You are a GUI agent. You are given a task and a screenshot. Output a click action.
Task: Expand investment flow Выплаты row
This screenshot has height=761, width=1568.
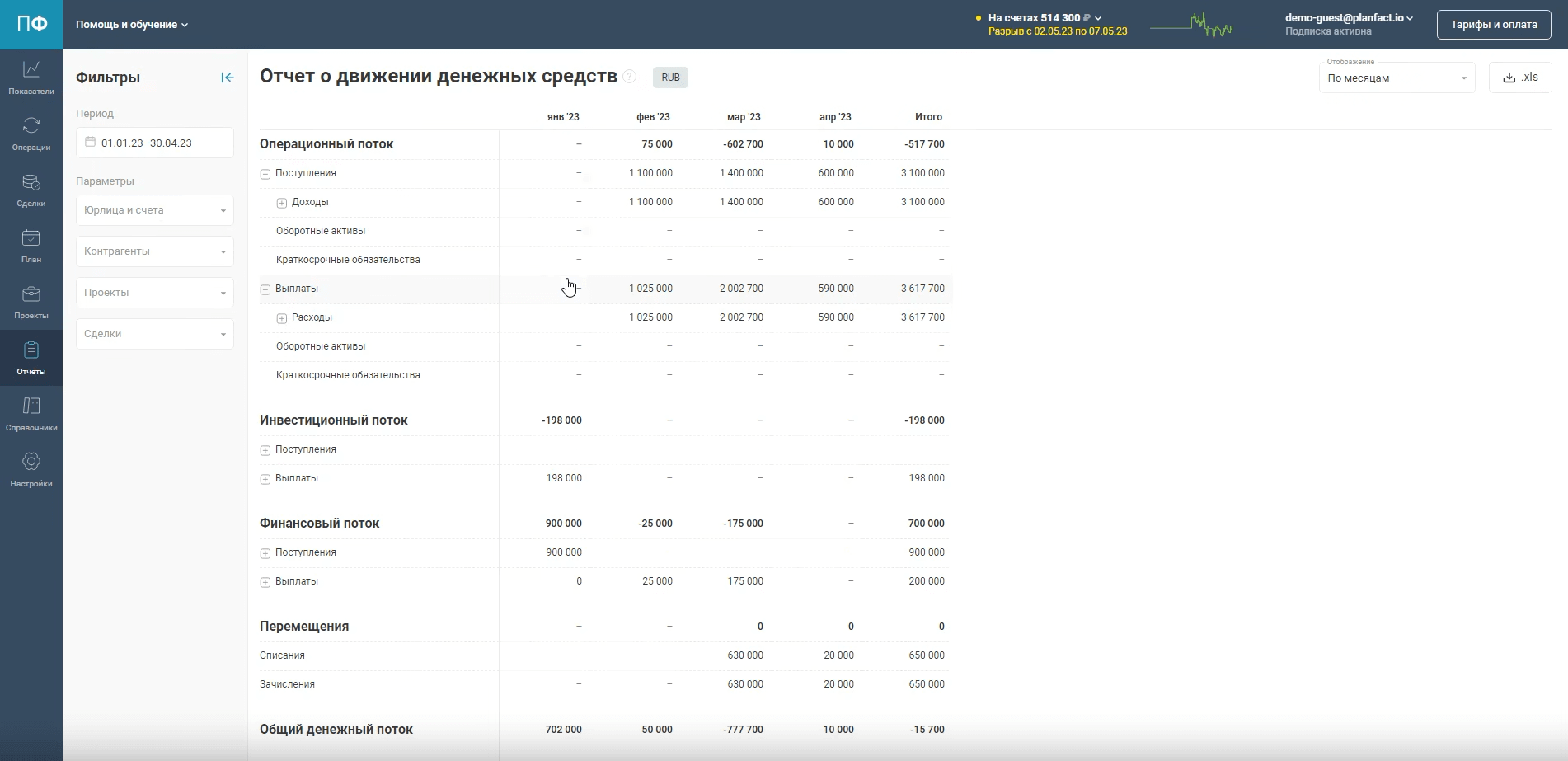point(265,479)
